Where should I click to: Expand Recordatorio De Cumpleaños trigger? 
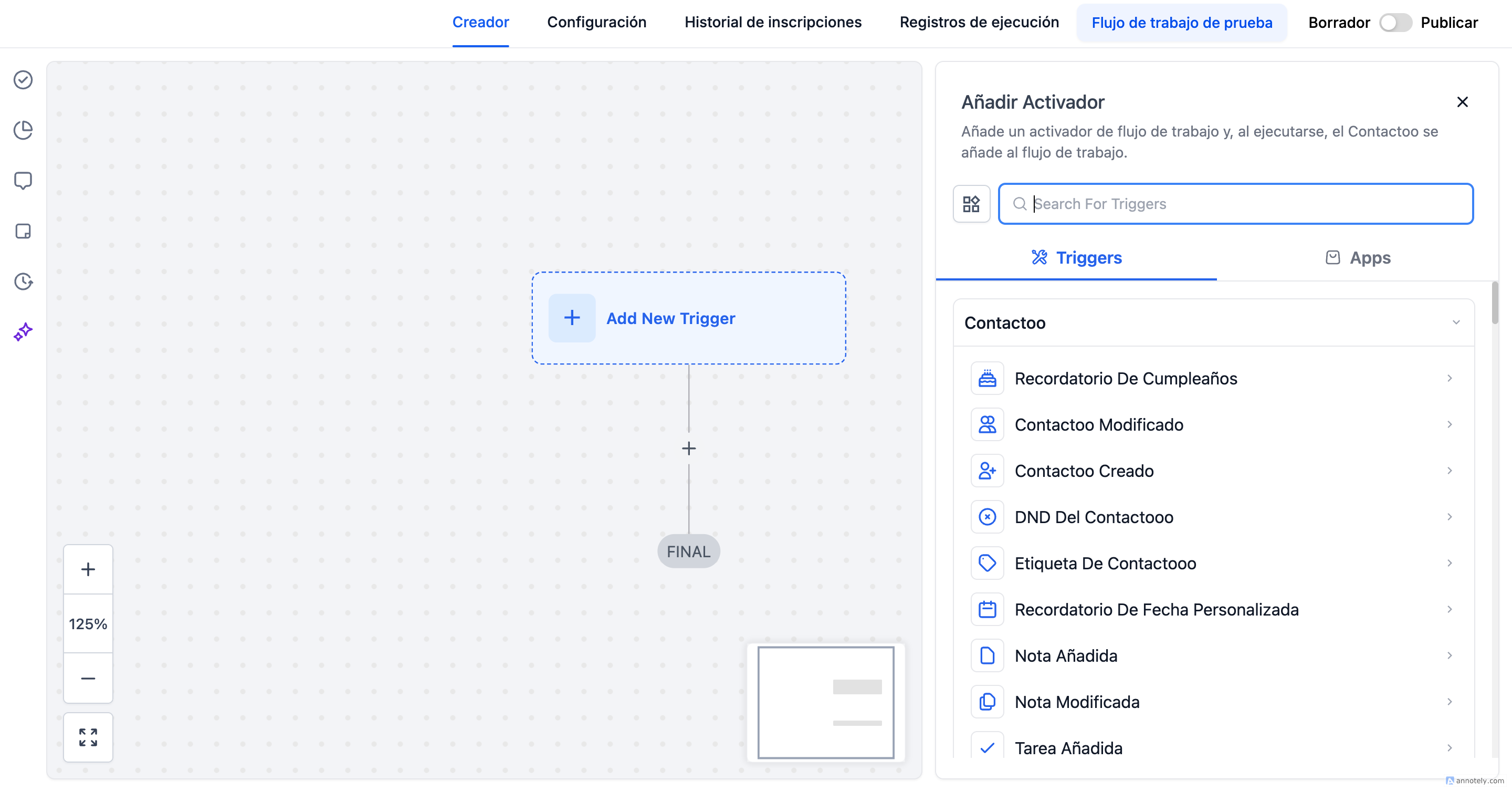[1213, 378]
